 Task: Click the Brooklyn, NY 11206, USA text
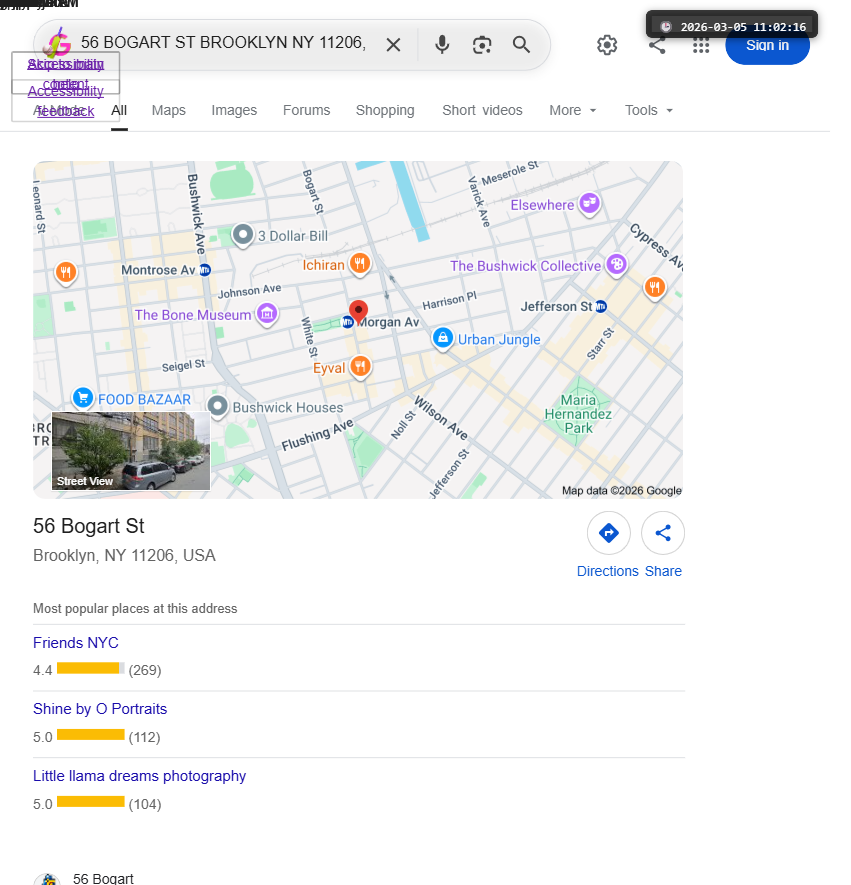tap(124, 555)
